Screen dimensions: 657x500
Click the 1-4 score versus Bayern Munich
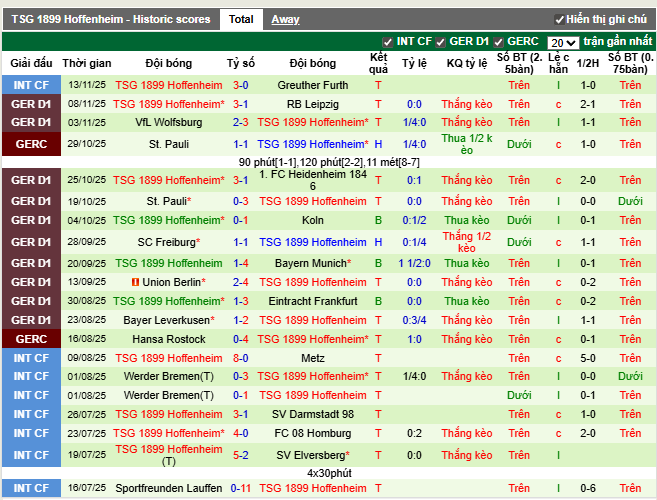point(241,263)
